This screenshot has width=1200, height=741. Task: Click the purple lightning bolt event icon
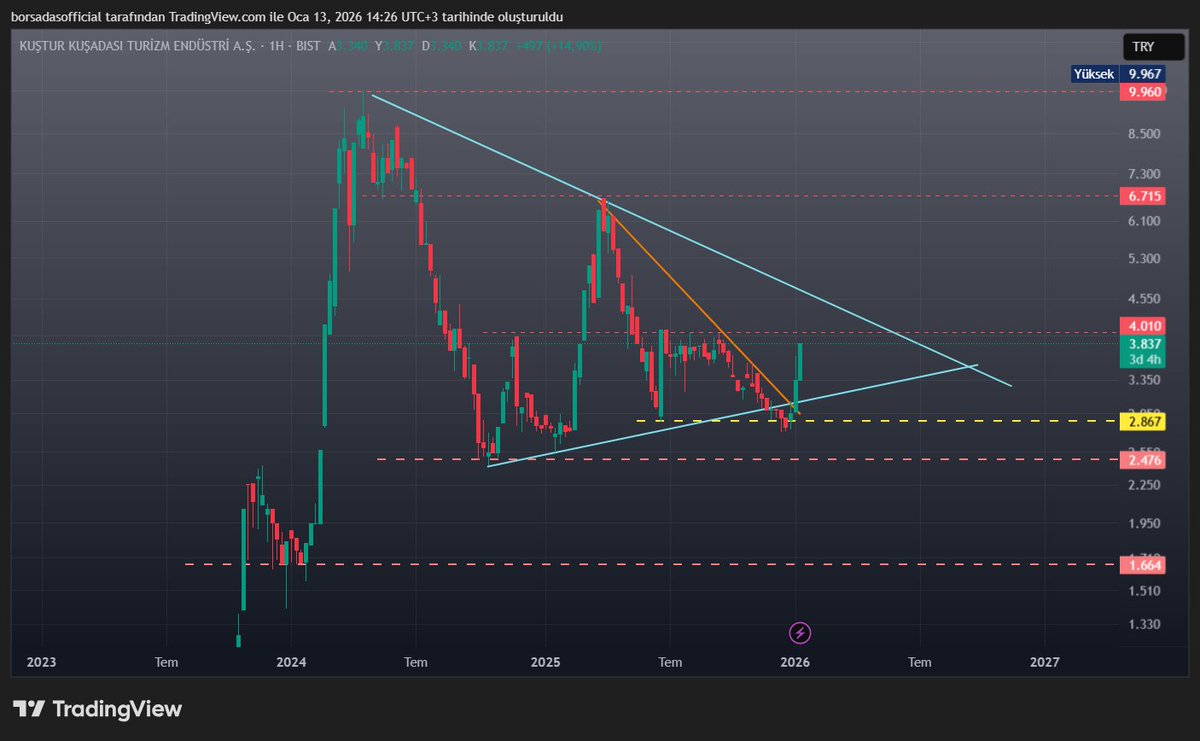[800, 632]
